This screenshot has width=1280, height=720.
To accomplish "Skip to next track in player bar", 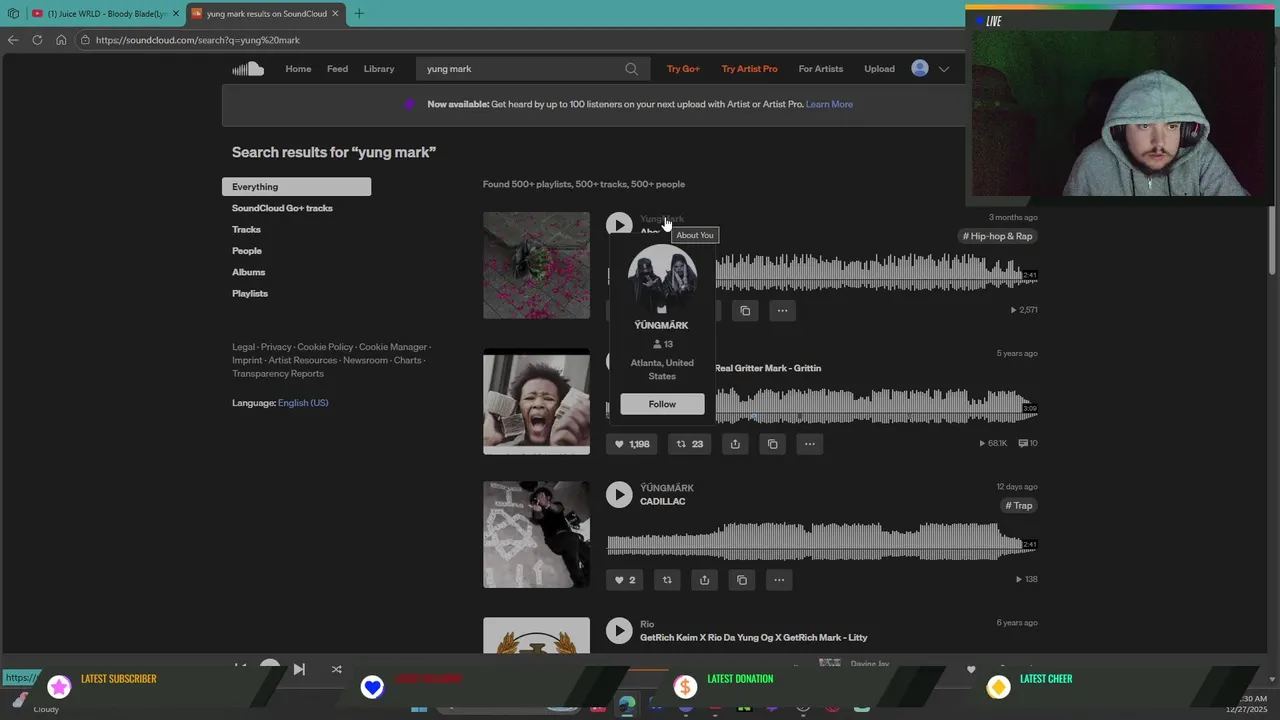I will [x=299, y=669].
